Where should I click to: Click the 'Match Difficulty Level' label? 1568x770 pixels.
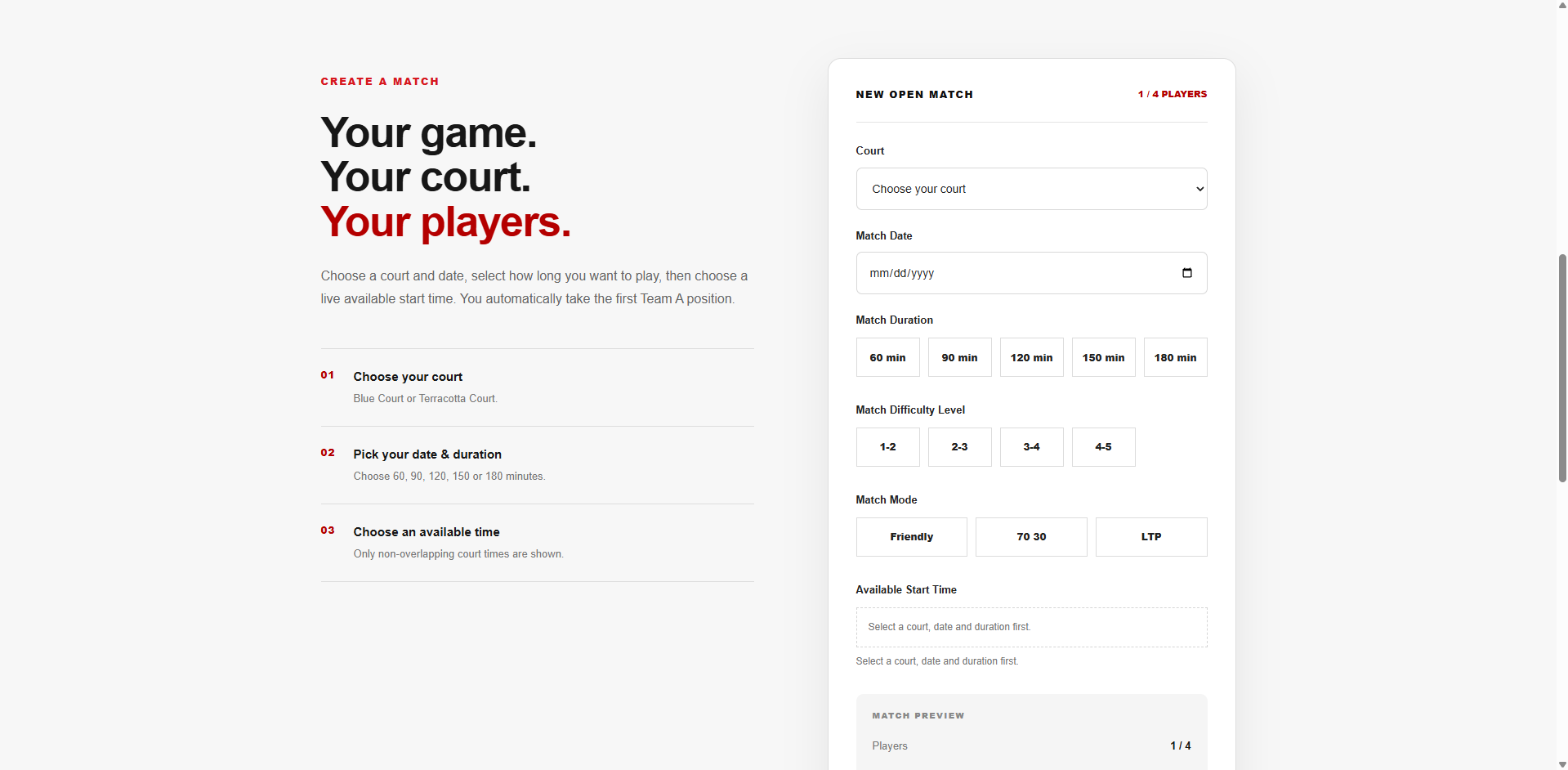[x=910, y=410]
